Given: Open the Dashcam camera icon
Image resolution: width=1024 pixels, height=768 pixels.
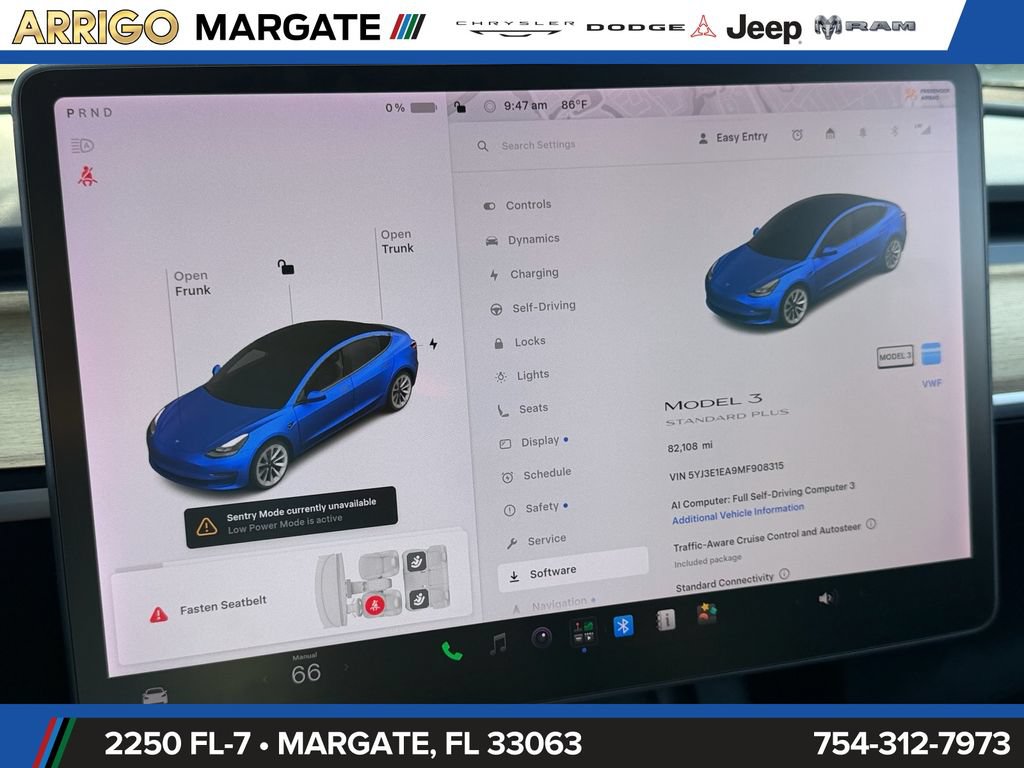Looking at the screenshot, I should click(x=541, y=637).
